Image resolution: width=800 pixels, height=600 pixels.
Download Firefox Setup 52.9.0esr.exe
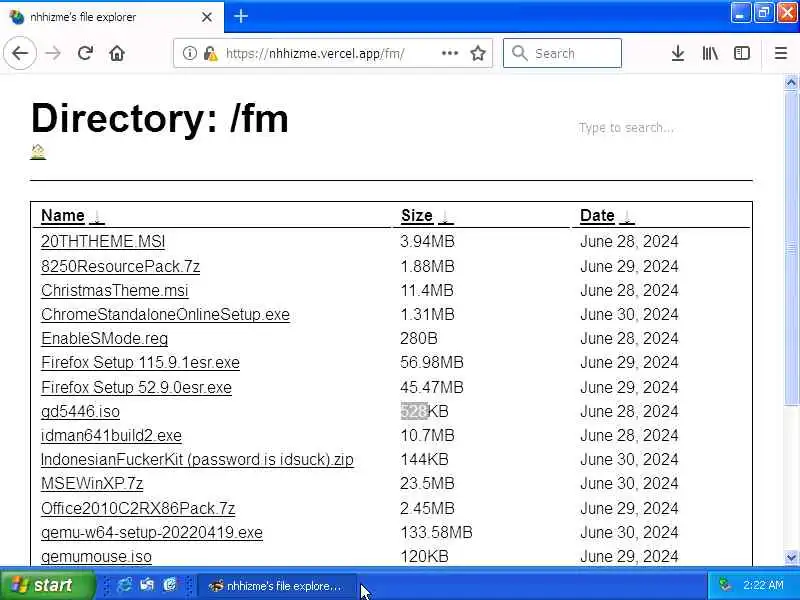pyautogui.click(x=136, y=387)
